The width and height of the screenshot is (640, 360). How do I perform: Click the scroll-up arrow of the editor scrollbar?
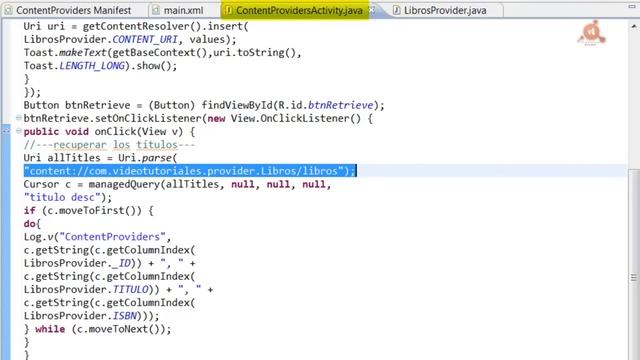(x=633, y=26)
